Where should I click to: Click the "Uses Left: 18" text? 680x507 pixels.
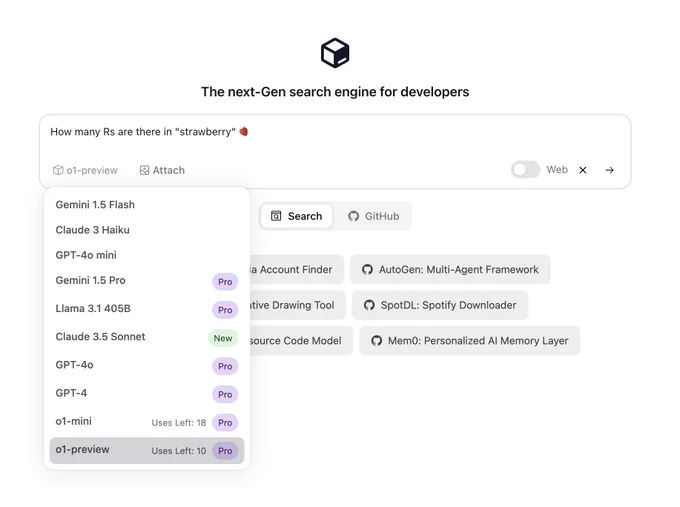tap(179, 423)
